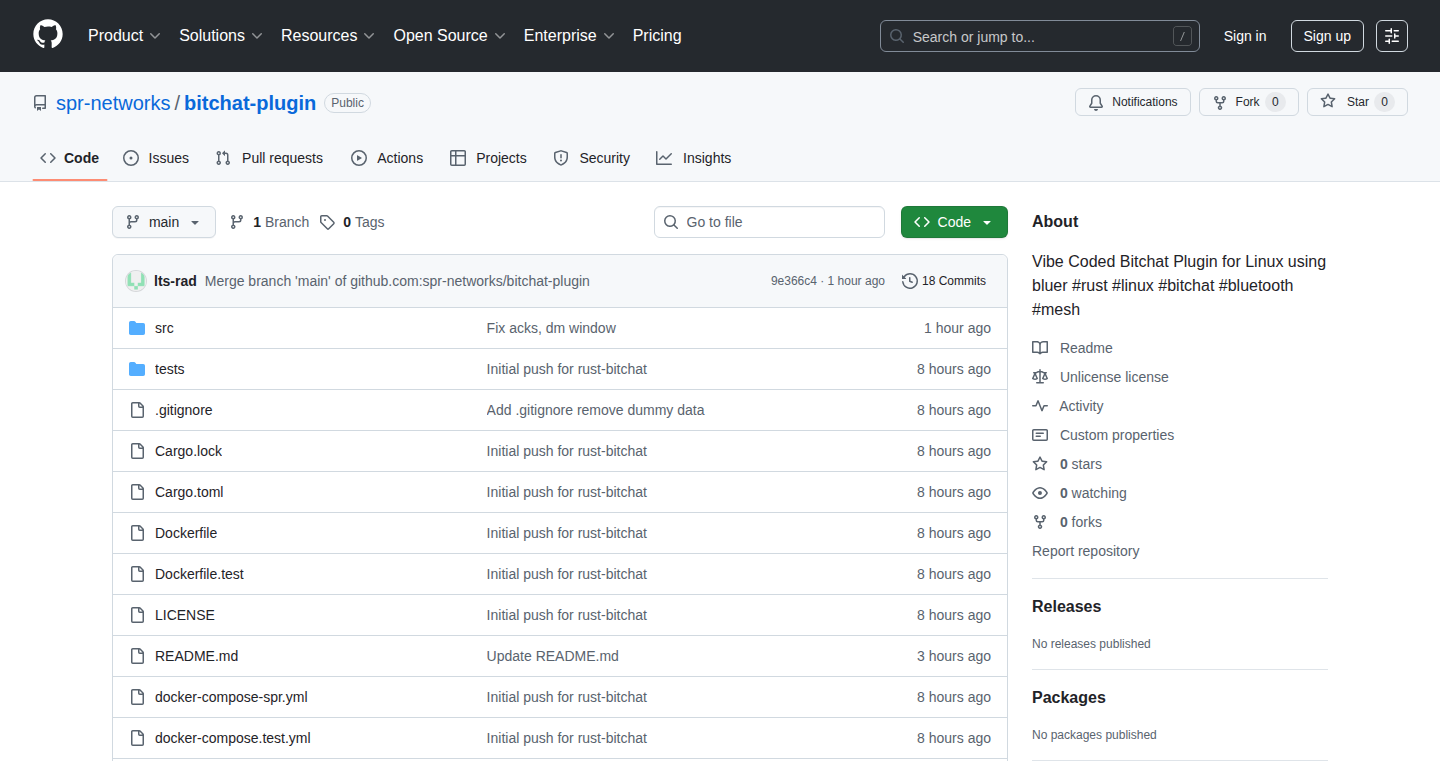The height and width of the screenshot is (761, 1440).
Task: Click the Cargo.lock file icon
Action: point(137,451)
